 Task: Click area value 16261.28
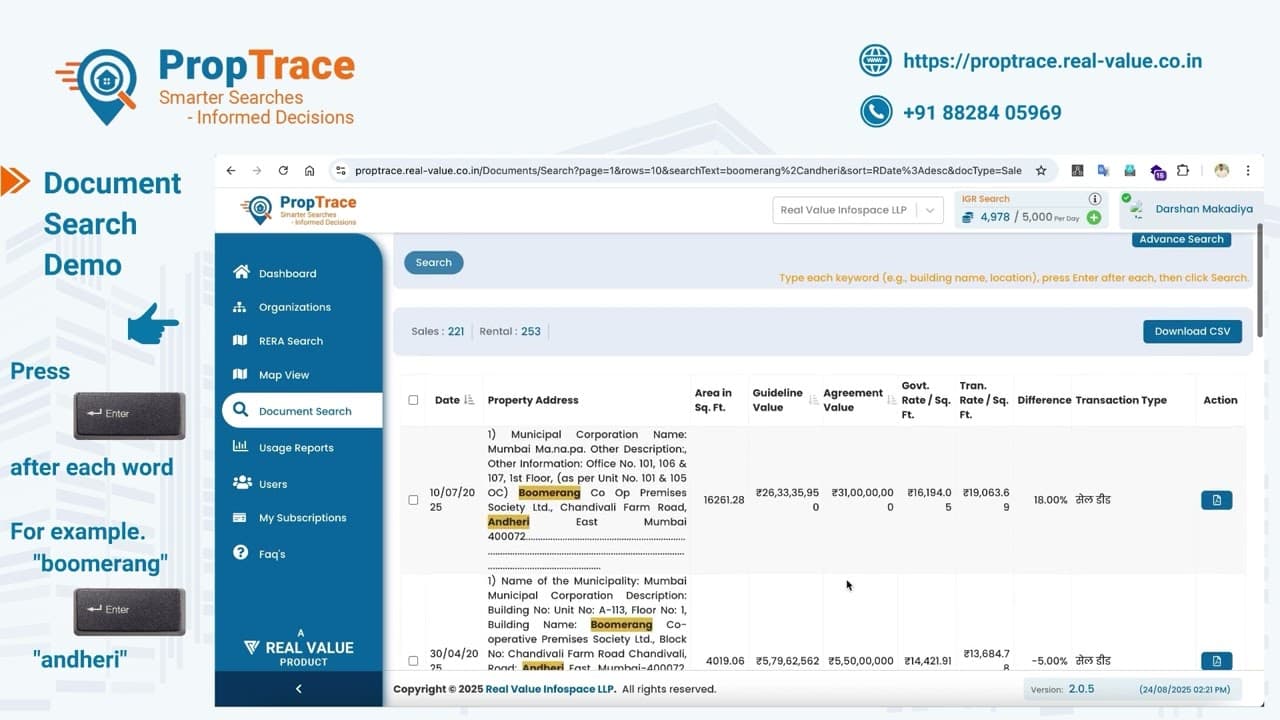click(x=724, y=500)
